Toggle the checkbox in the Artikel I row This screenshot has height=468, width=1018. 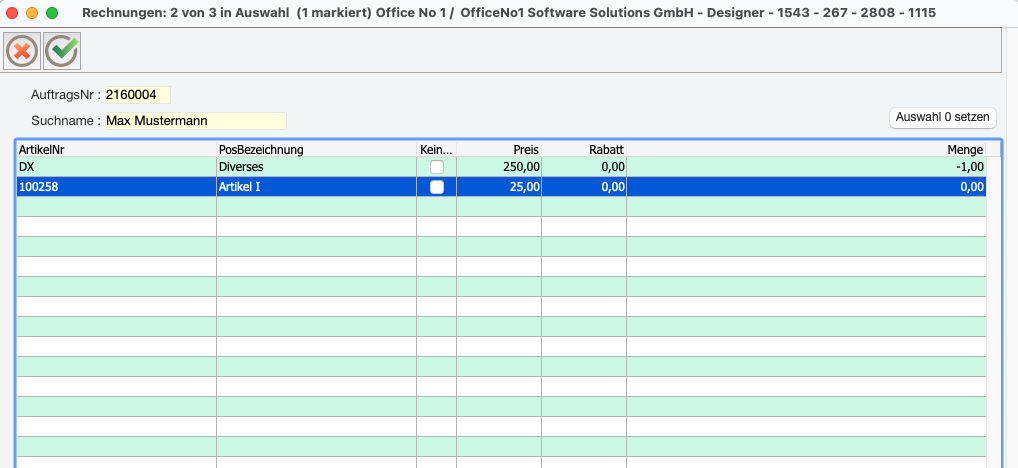(437, 187)
